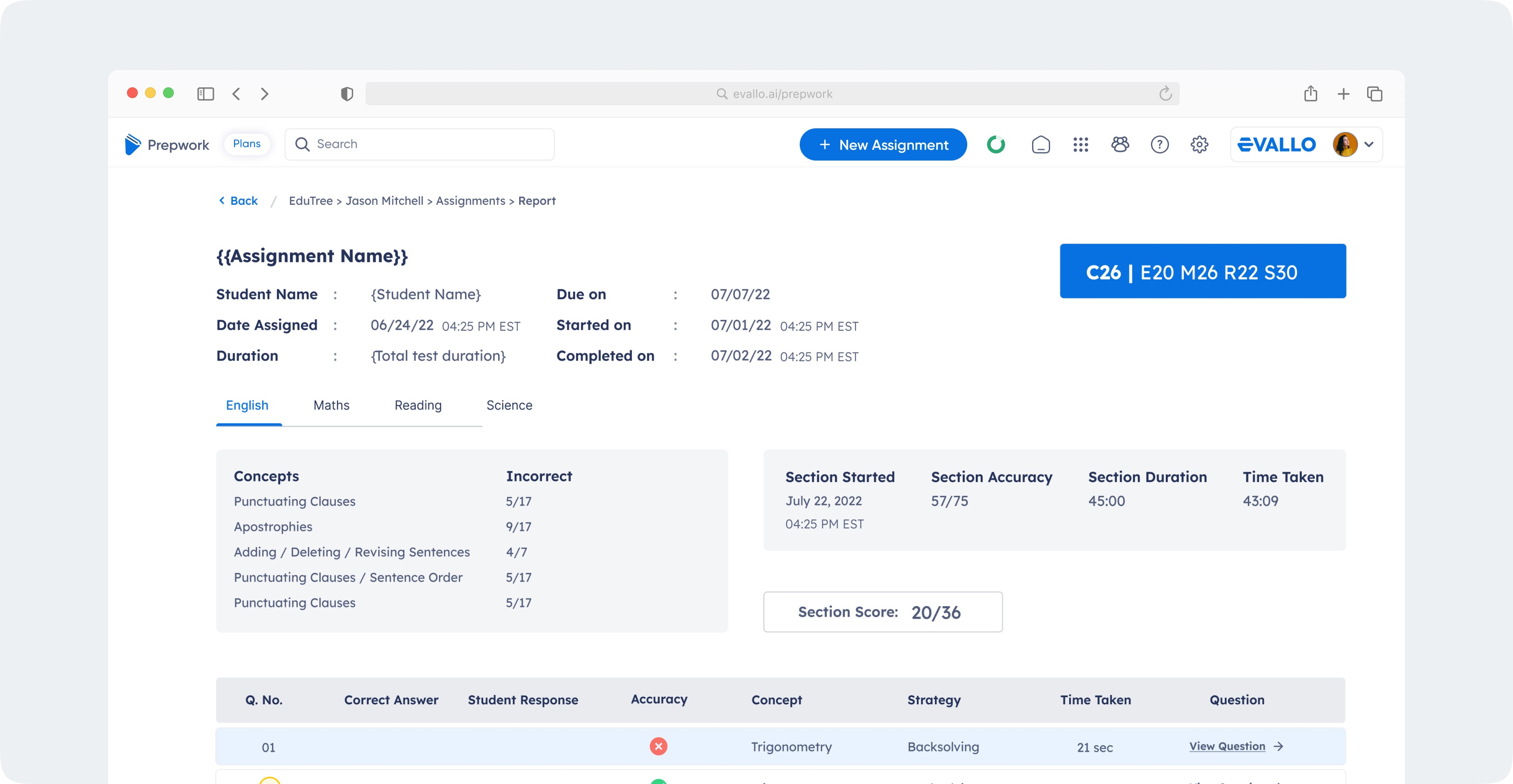This screenshot has width=1513, height=784.
Task: Open the users group icon
Action: [1120, 144]
